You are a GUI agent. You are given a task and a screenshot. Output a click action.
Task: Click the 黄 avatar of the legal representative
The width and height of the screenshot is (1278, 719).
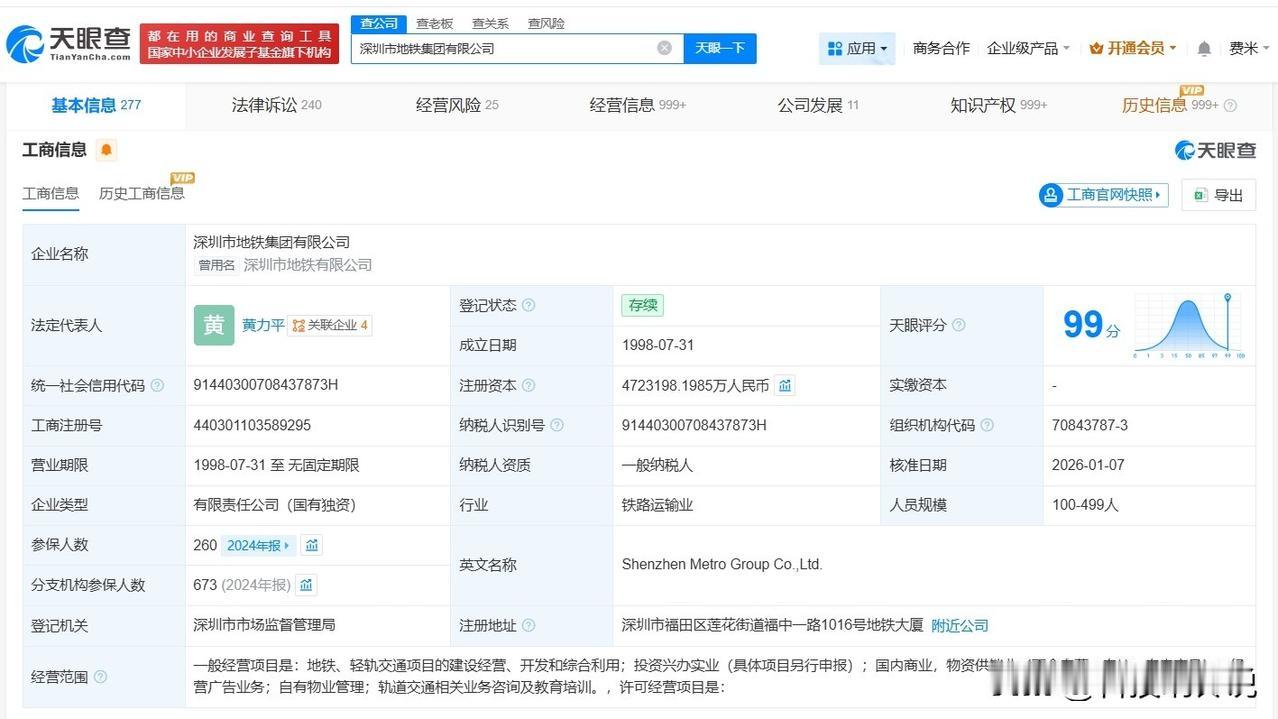click(214, 325)
